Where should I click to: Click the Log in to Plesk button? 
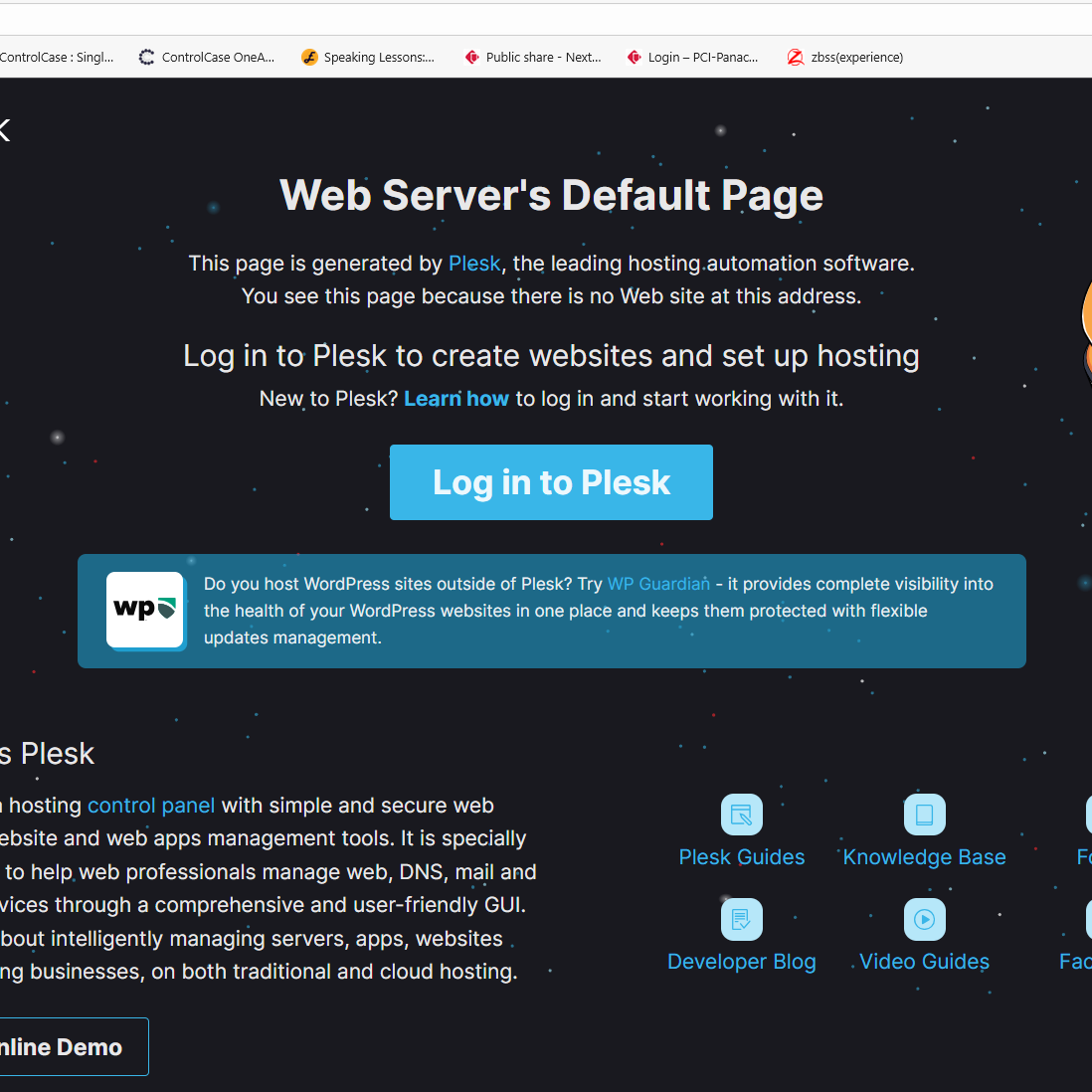pyautogui.click(x=551, y=482)
